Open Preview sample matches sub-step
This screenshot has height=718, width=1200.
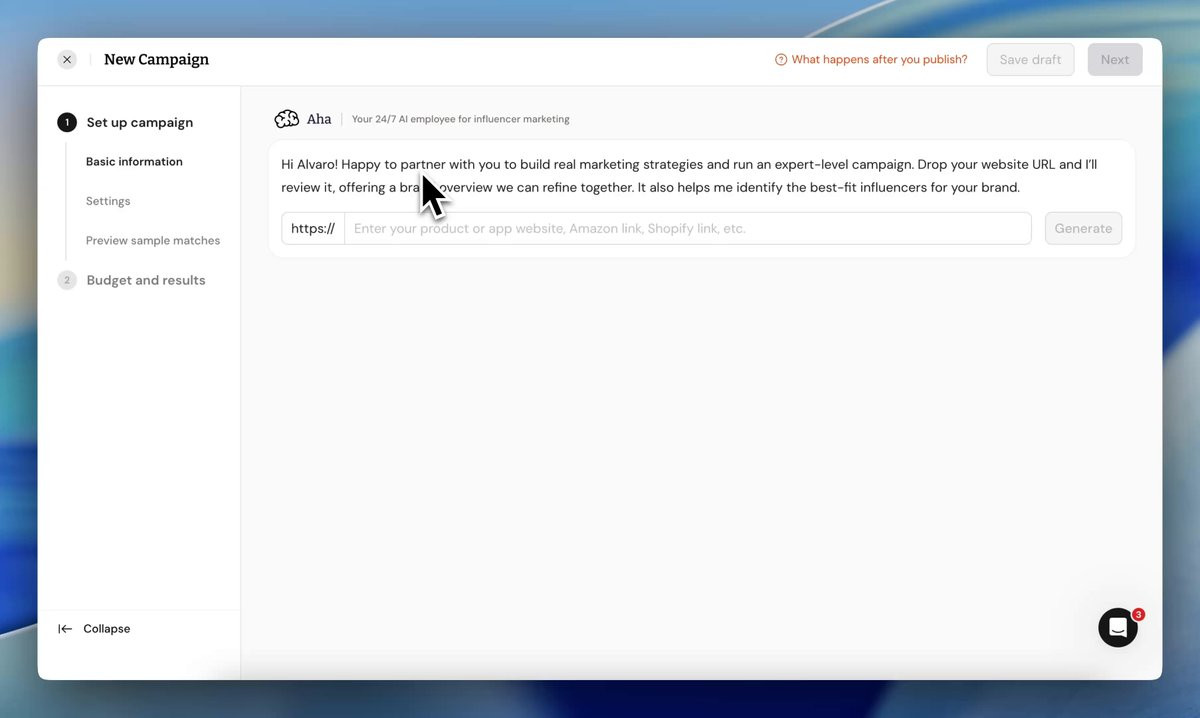(x=153, y=240)
